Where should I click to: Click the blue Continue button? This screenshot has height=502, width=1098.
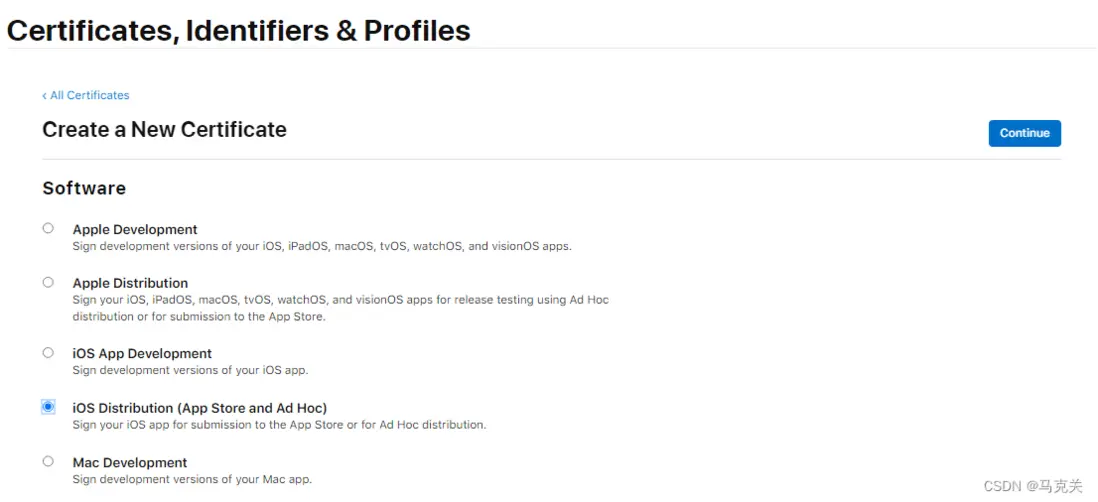point(1024,133)
